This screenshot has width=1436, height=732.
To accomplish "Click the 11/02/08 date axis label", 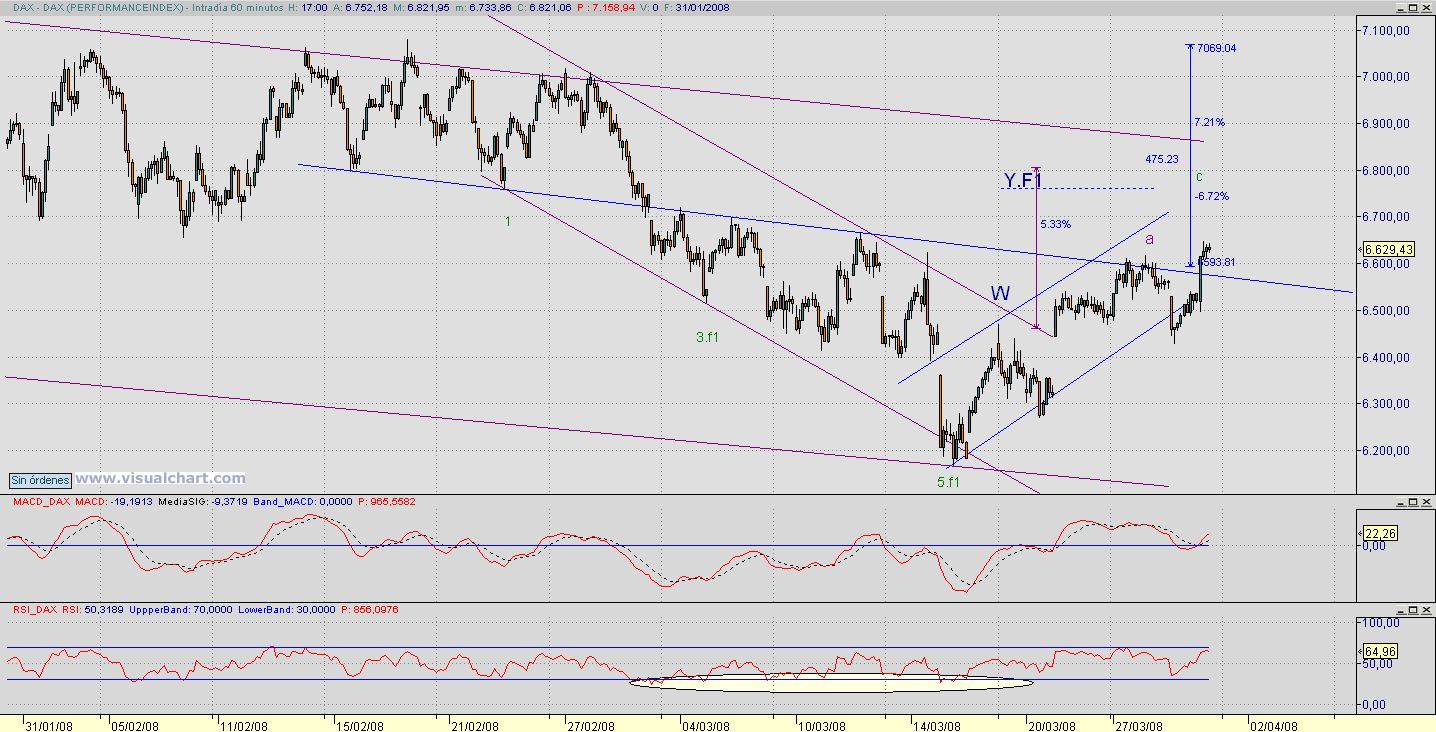I will 244,725.
